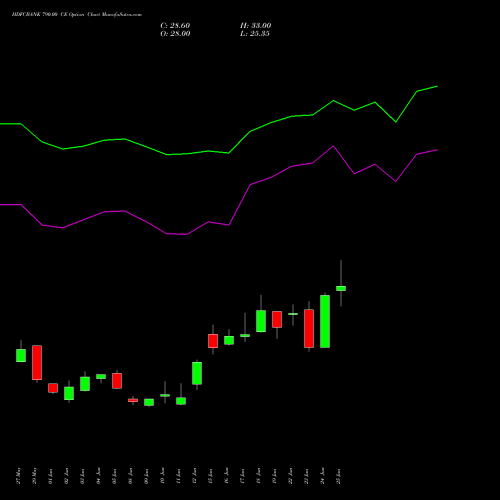Click the open value O: 28.00
500x500 pixels.
(175, 34)
